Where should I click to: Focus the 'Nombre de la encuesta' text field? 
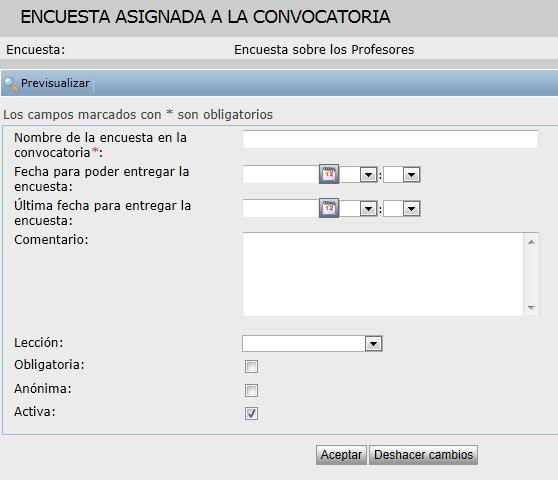[x=390, y=139]
